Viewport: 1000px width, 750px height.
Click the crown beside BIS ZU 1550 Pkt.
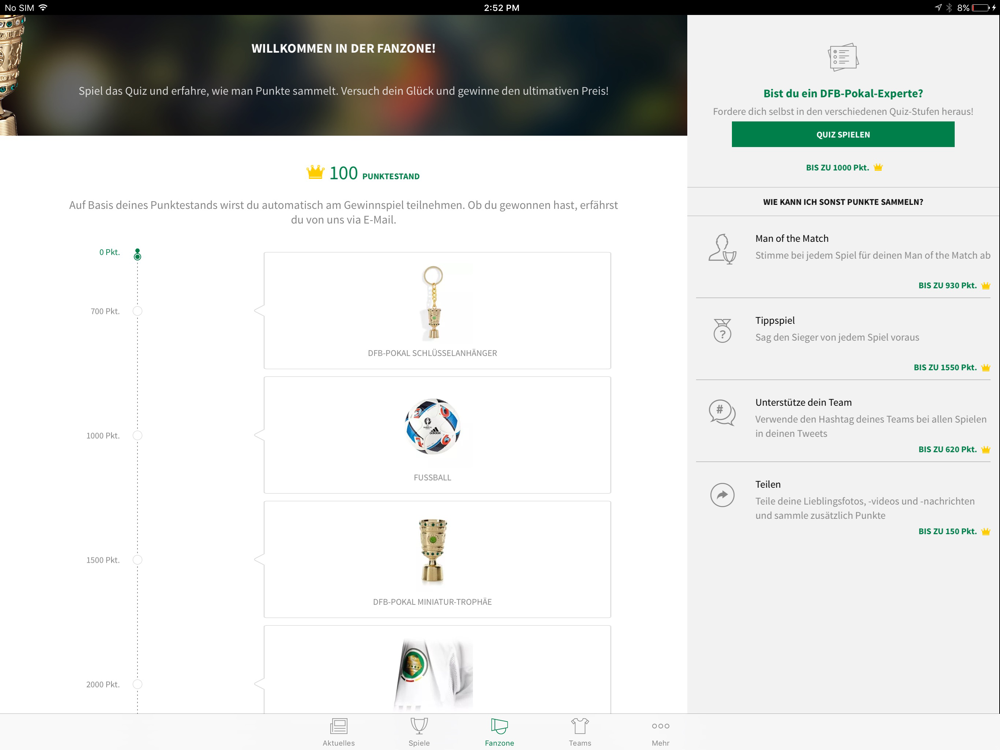pos(985,367)
